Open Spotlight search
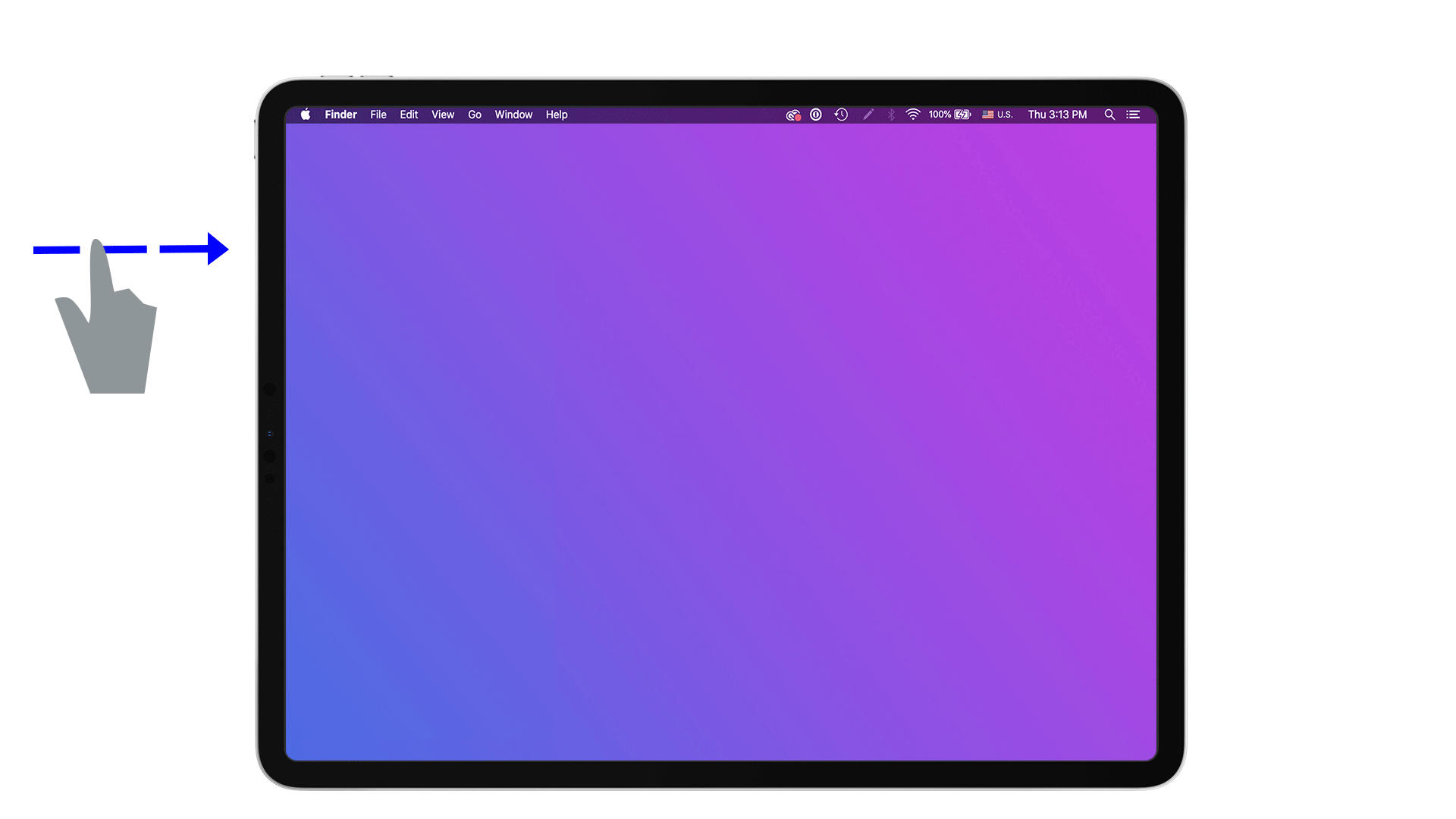 [1109, 115]
